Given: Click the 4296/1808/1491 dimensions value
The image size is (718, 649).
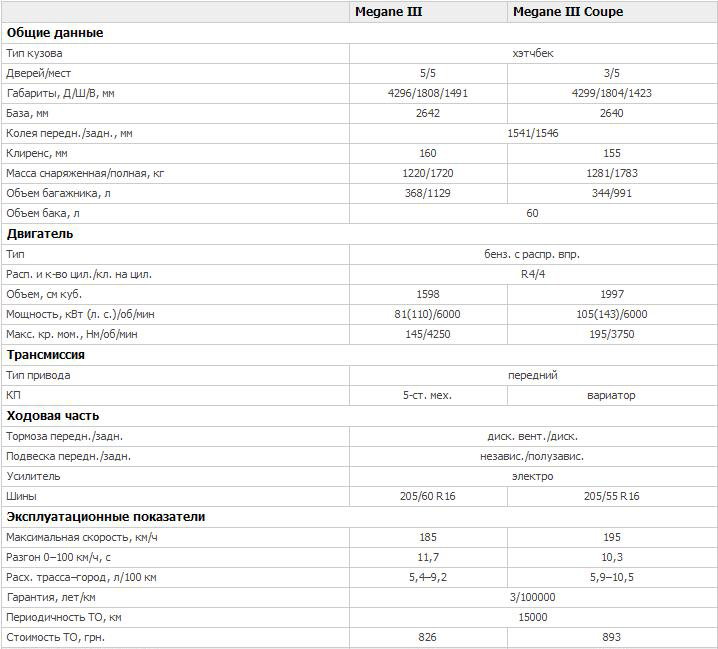Looking at the screenshot, I should point(428,93).
